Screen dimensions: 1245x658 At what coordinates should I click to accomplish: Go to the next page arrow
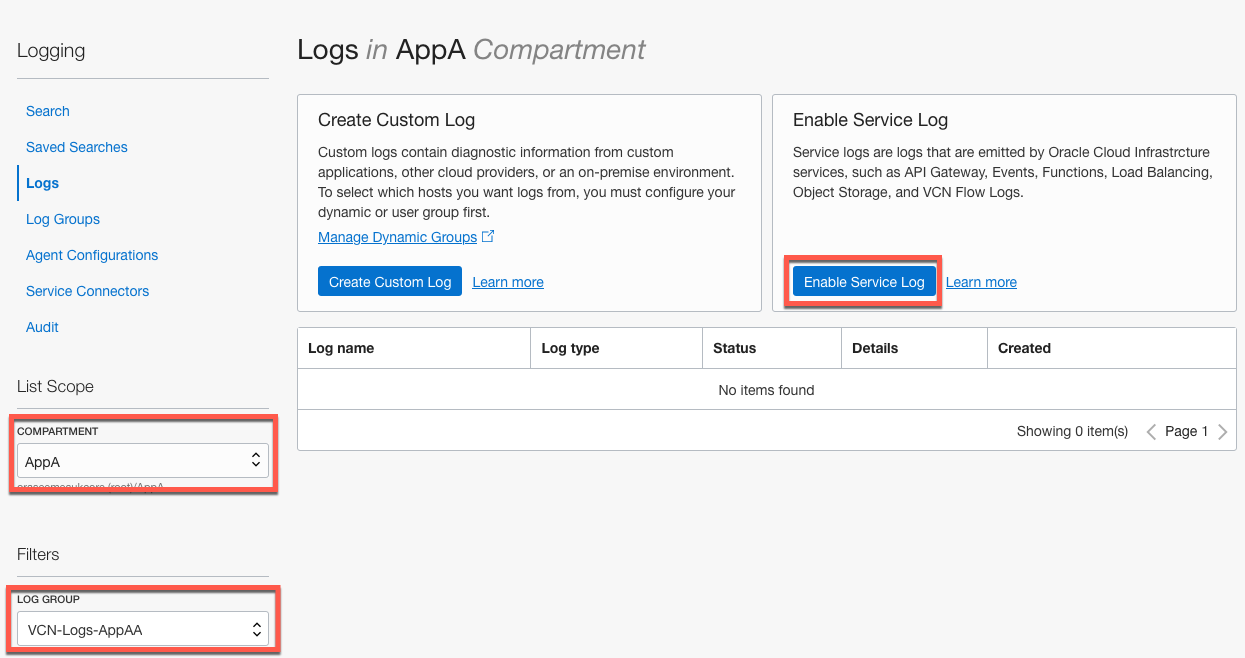click(1222, 432)
